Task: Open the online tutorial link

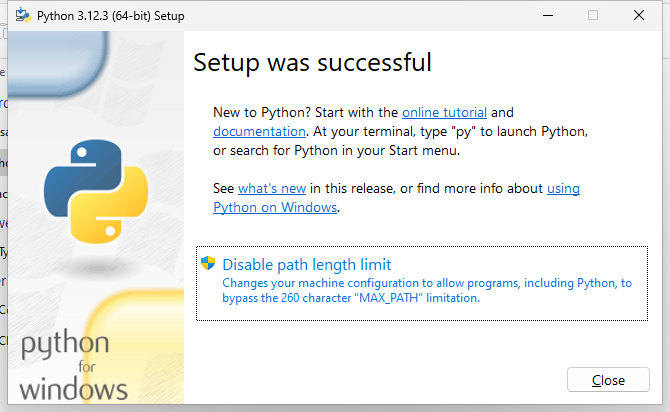Action: tap(444, 112)
